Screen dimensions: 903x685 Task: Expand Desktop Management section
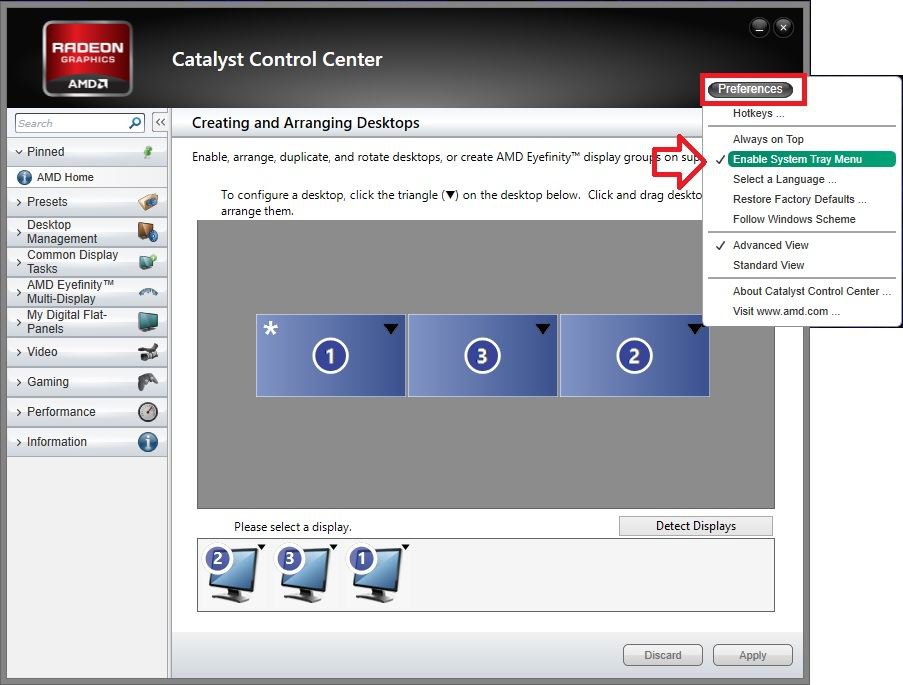pyautogui.click(x=19, y=232)
